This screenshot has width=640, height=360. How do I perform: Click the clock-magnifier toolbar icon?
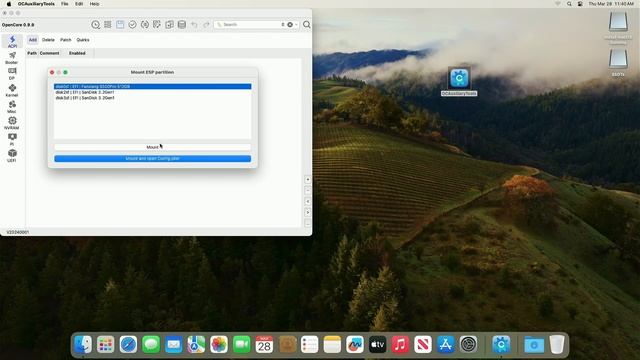click(96, 25)
